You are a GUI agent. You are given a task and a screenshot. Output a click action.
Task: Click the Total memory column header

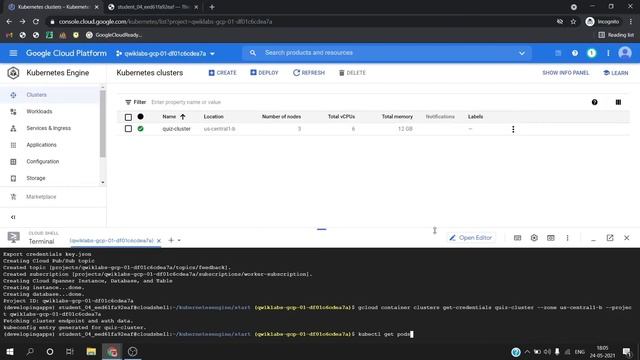point(397,117)
